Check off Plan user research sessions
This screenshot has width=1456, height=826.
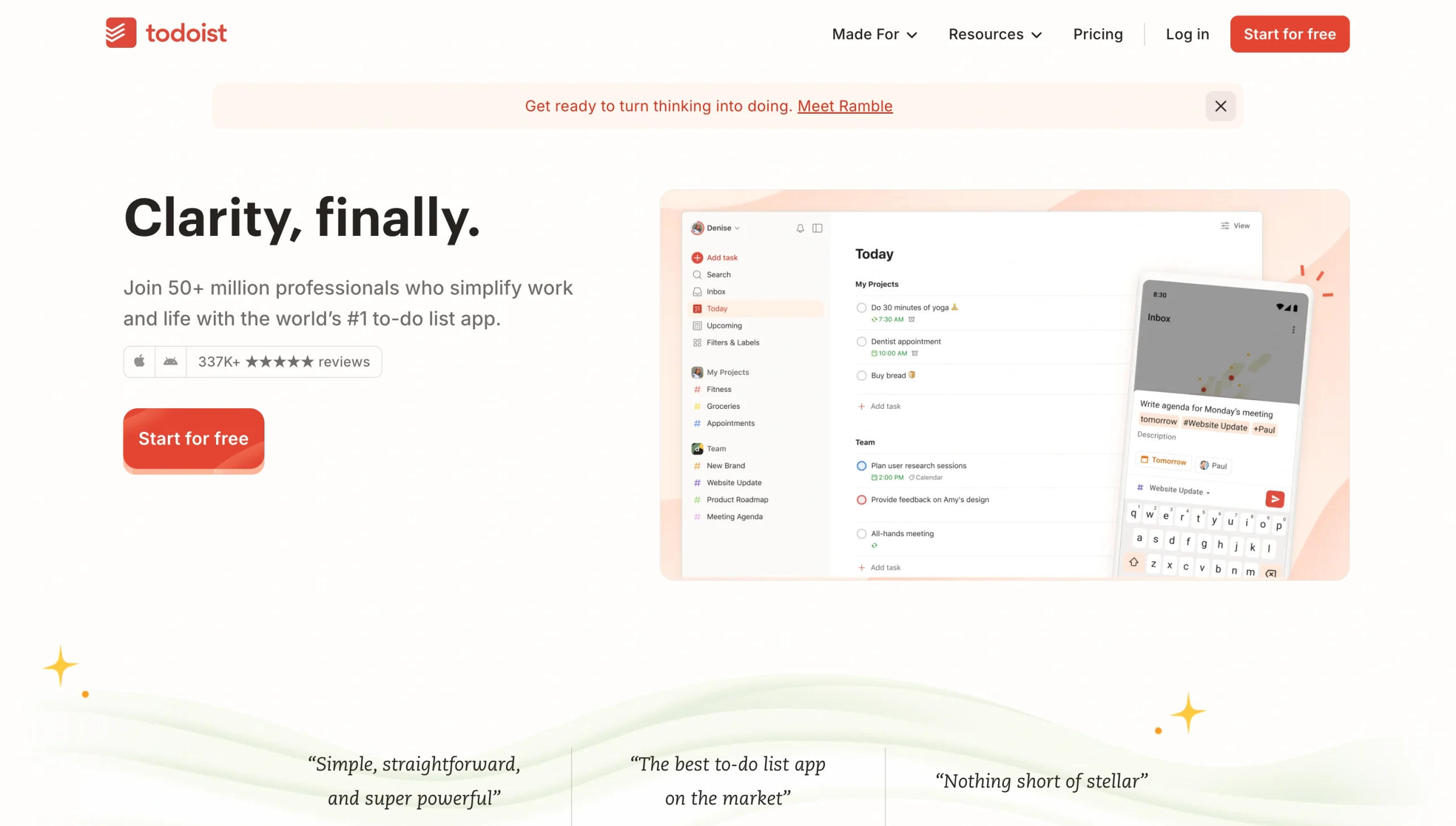pyautogui.click(x=862, y=466)
